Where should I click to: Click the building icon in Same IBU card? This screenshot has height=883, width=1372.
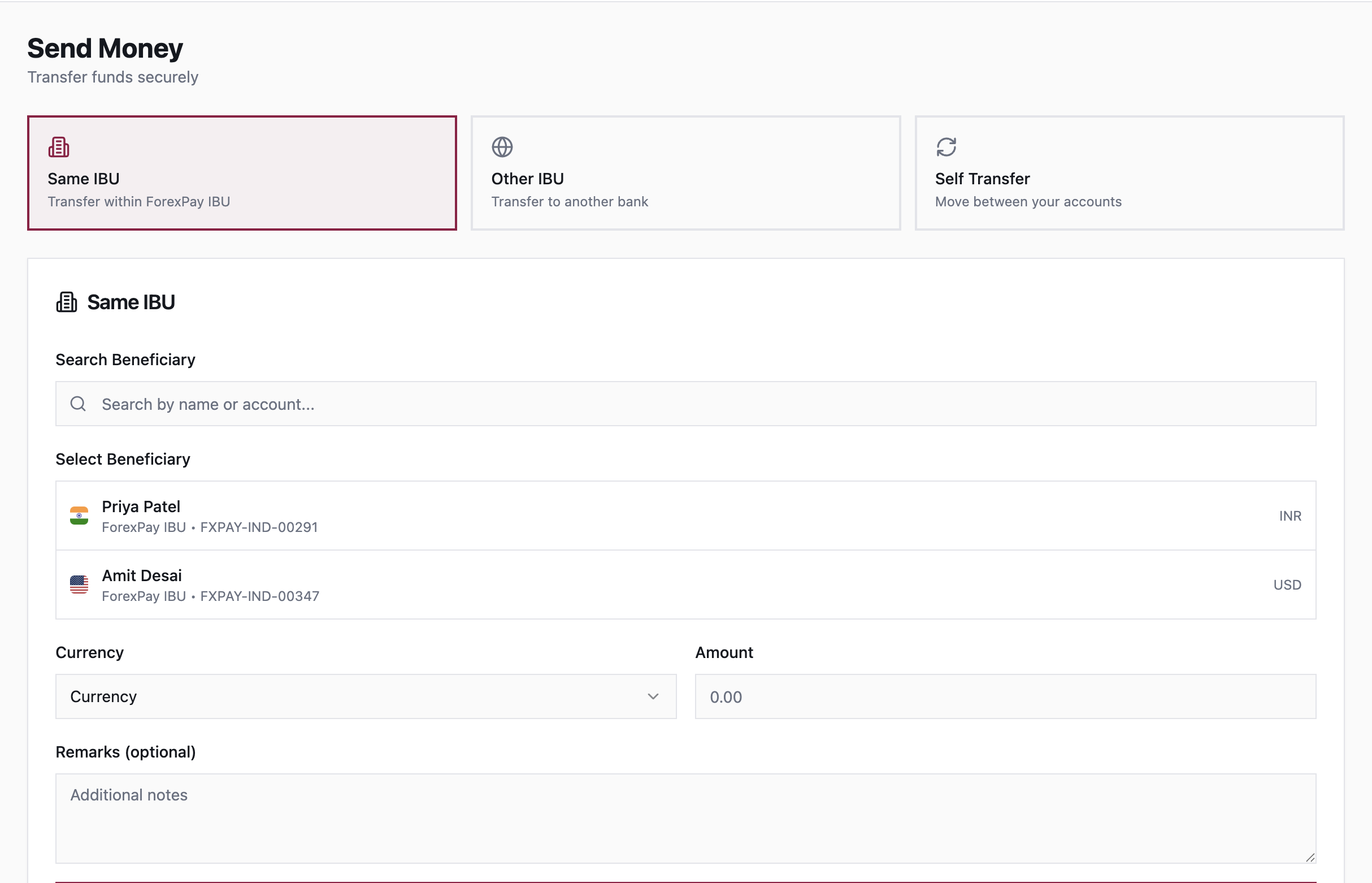click(58, 147)
